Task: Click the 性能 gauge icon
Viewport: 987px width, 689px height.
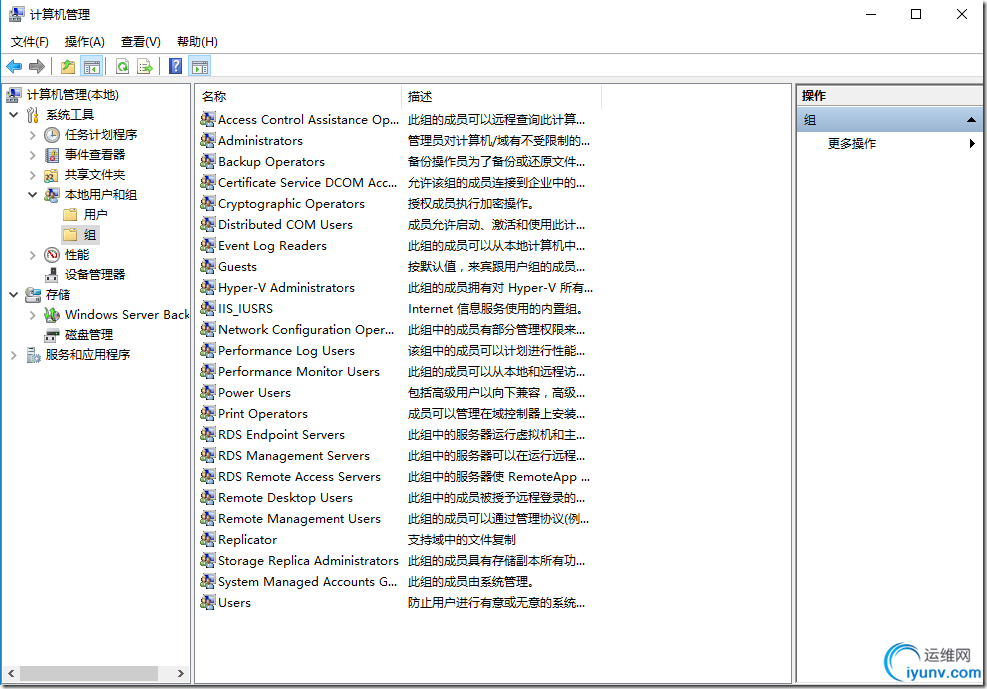Action: pyautogui.click(x=52, y=255)
